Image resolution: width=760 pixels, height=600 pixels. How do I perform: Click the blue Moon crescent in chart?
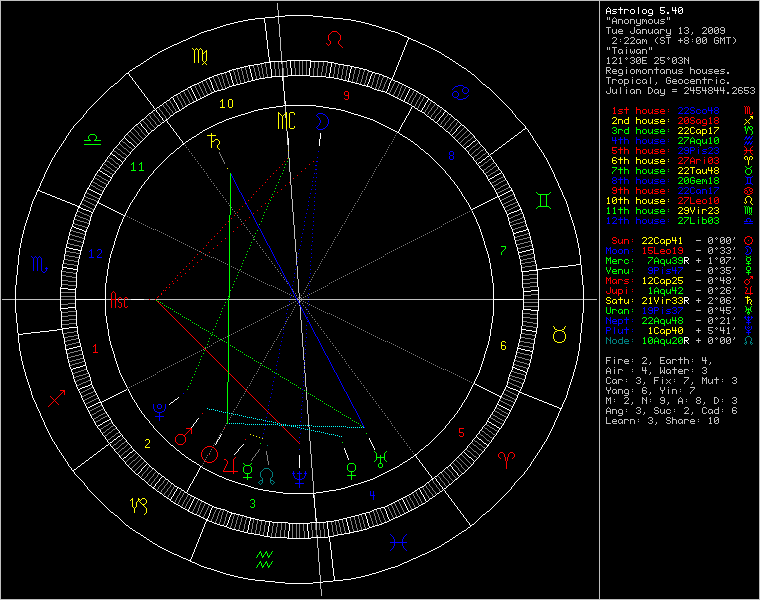323,121
